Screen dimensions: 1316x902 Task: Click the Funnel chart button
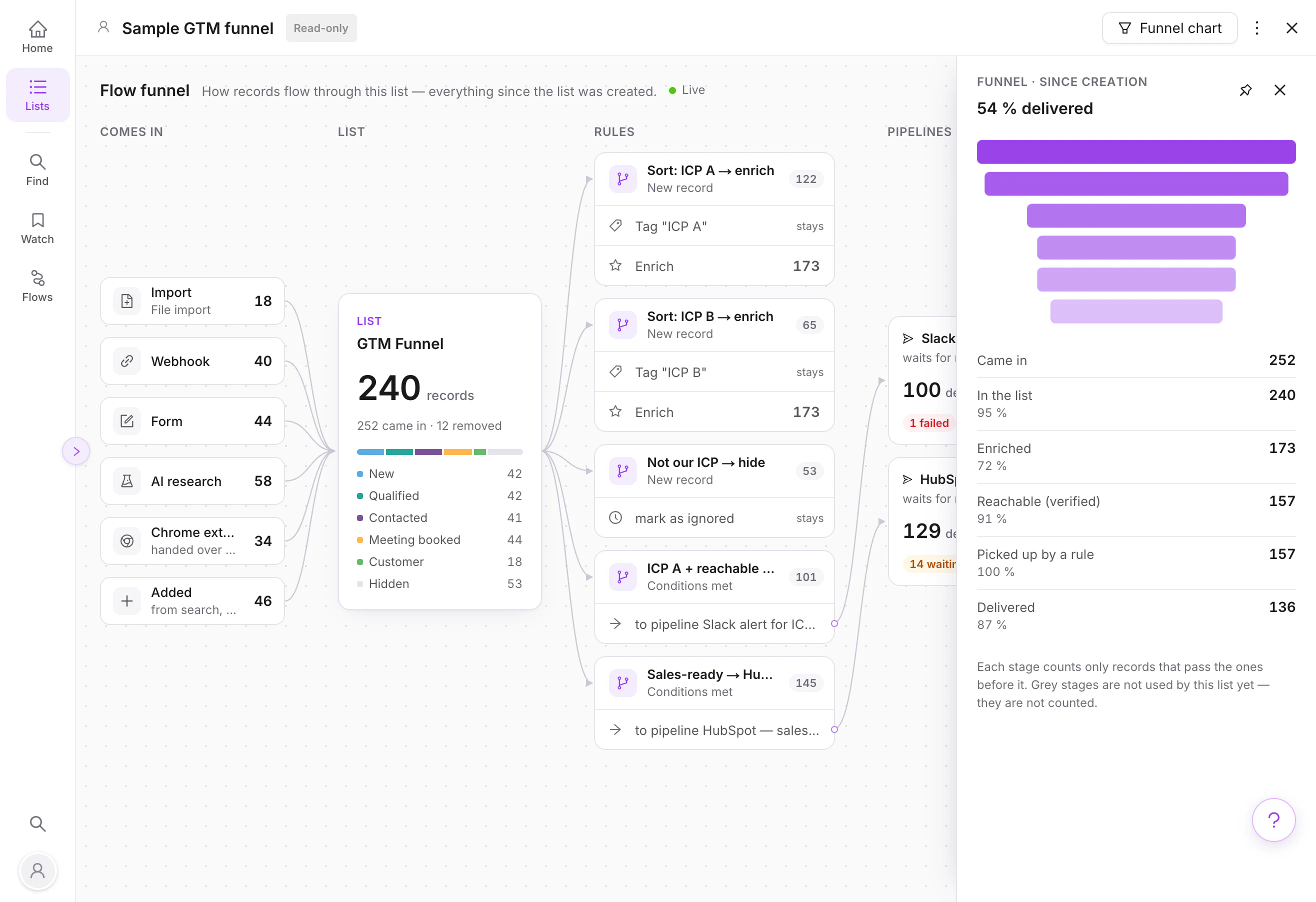[x=1169, y=28]
